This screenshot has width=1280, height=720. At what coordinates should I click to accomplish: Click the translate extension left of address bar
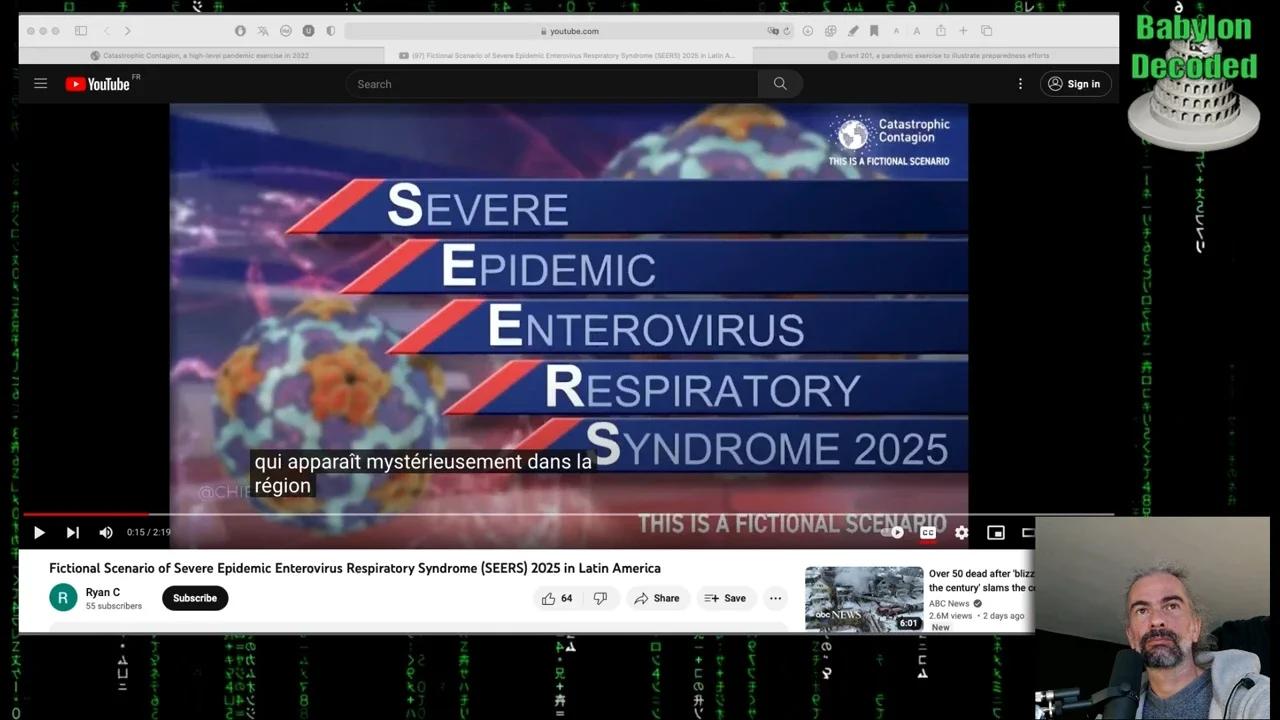(263, 31)
